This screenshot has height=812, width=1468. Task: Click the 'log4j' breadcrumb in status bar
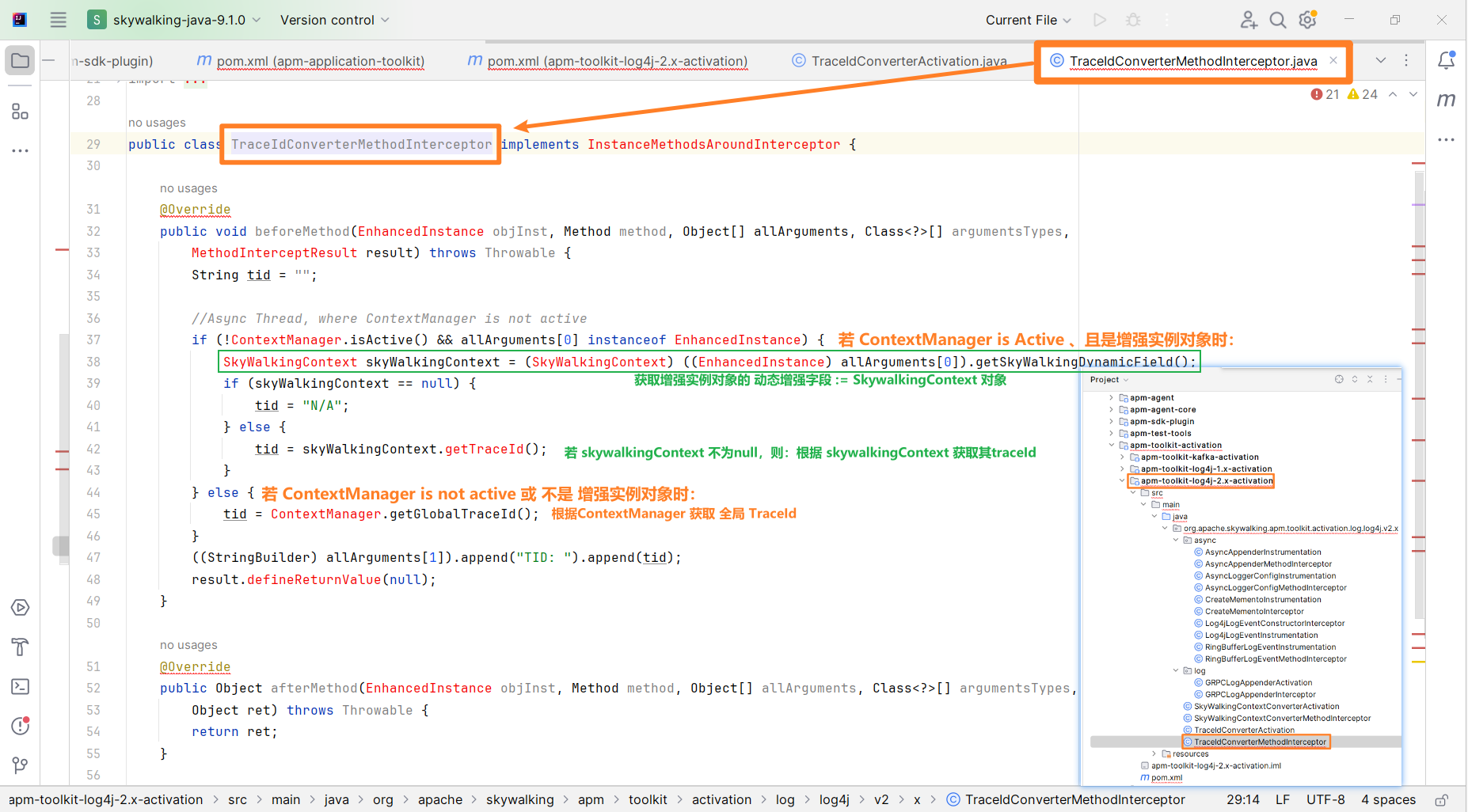click(834, 800)
